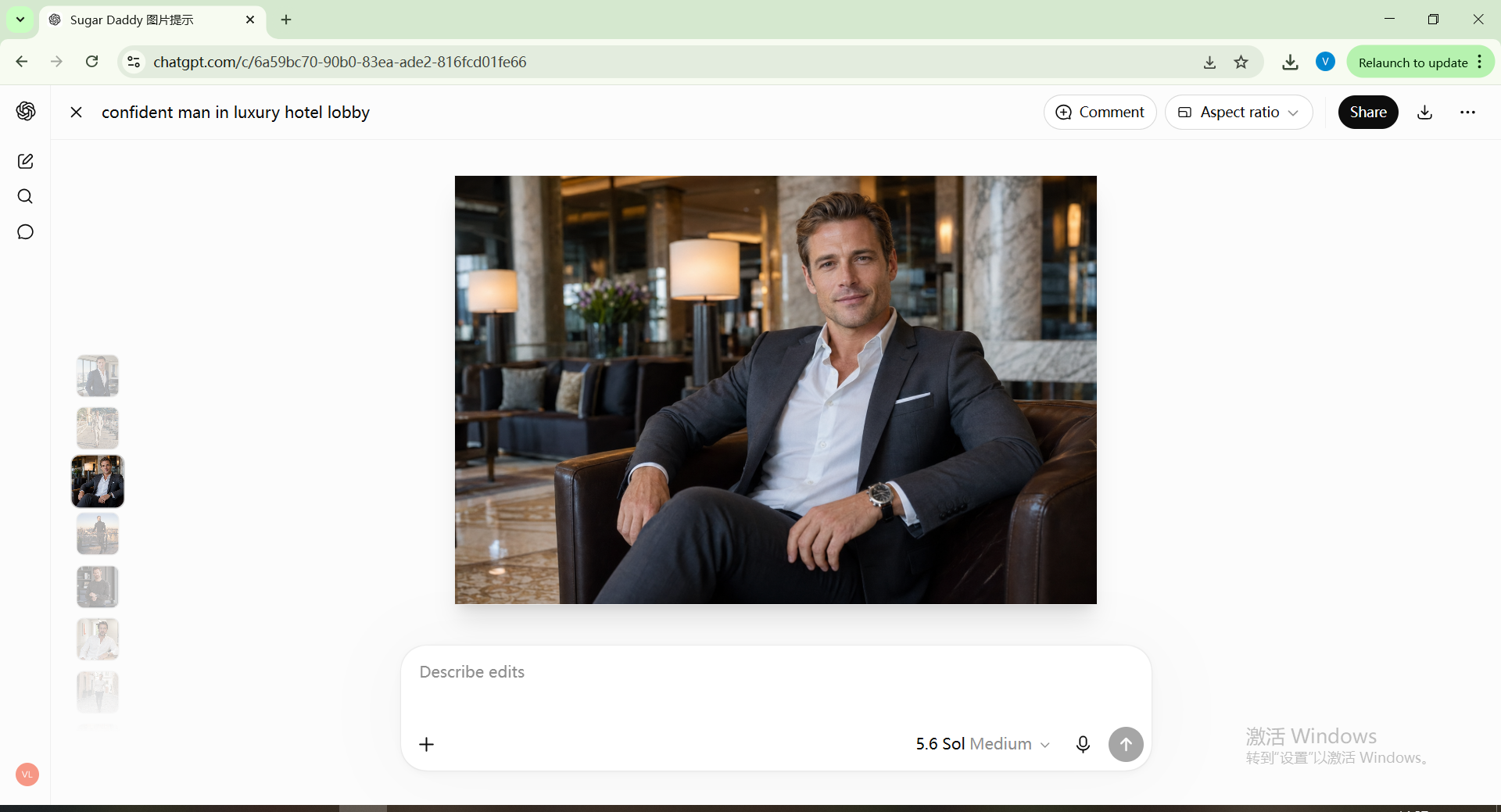View site information icon in address bar
1501x812 pixels.
pyautogui.click(x=134, y=62)
